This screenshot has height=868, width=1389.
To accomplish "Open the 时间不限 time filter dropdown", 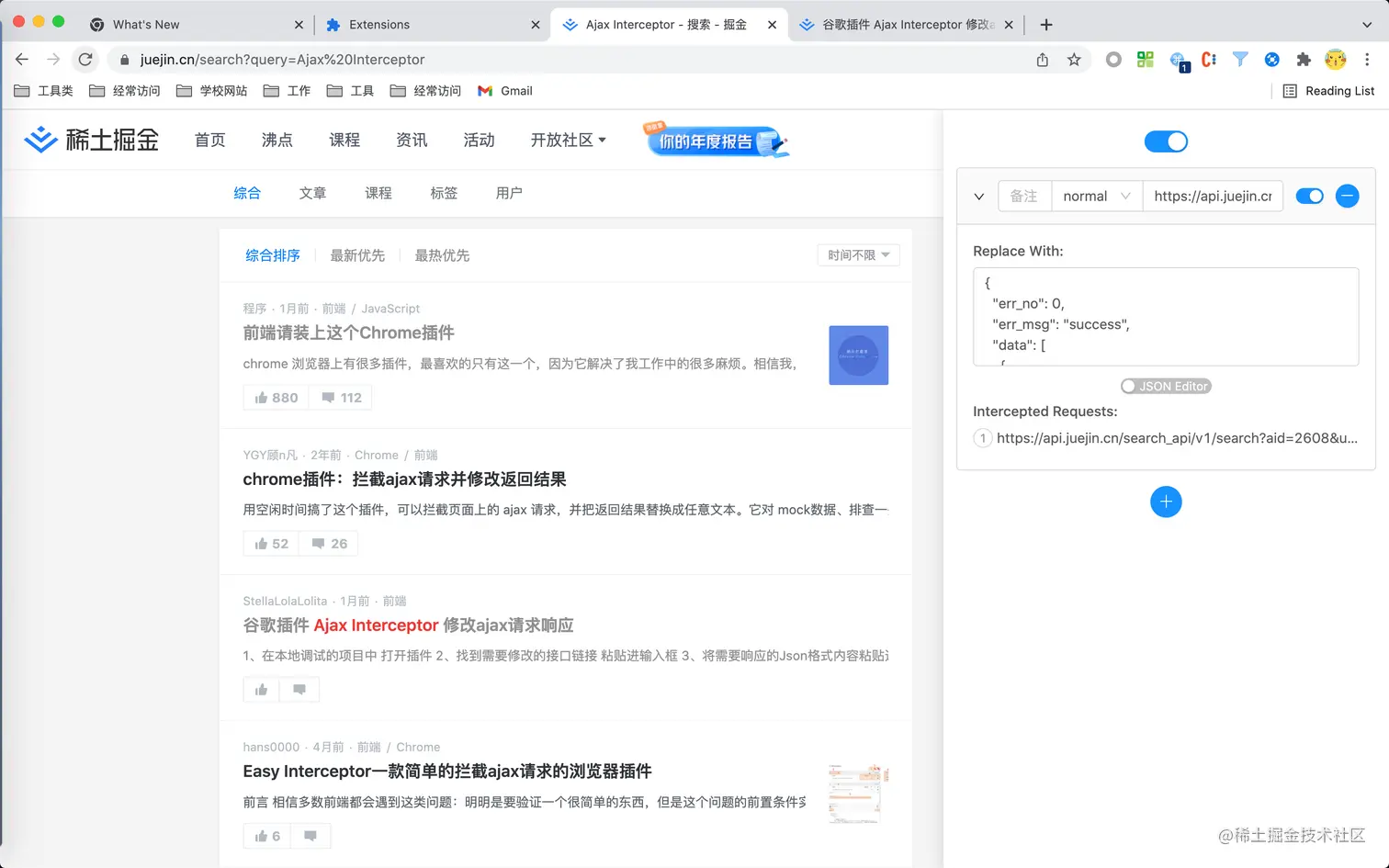I will pyautogui.click(x=858, y=255).
